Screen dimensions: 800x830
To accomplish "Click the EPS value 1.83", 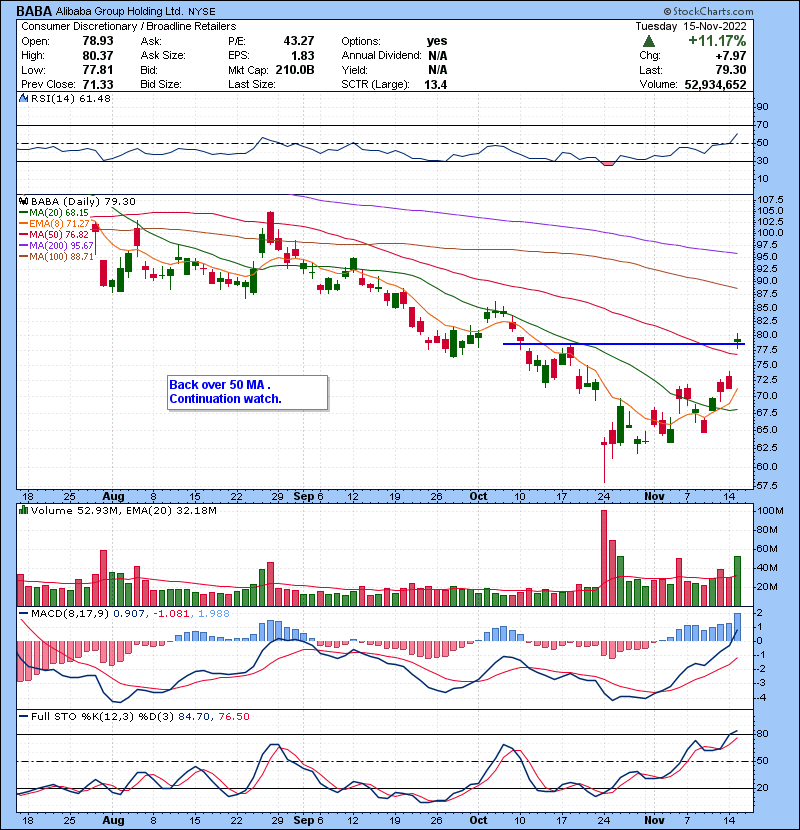I will [x=303, y=56].
